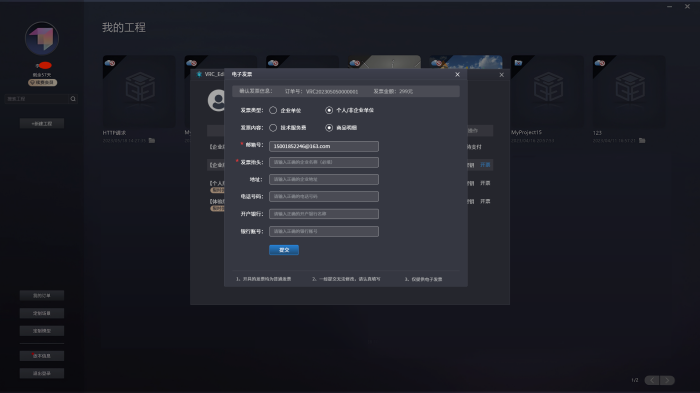Click the search magnifier icon in sidebar

(x=73, y=99)
